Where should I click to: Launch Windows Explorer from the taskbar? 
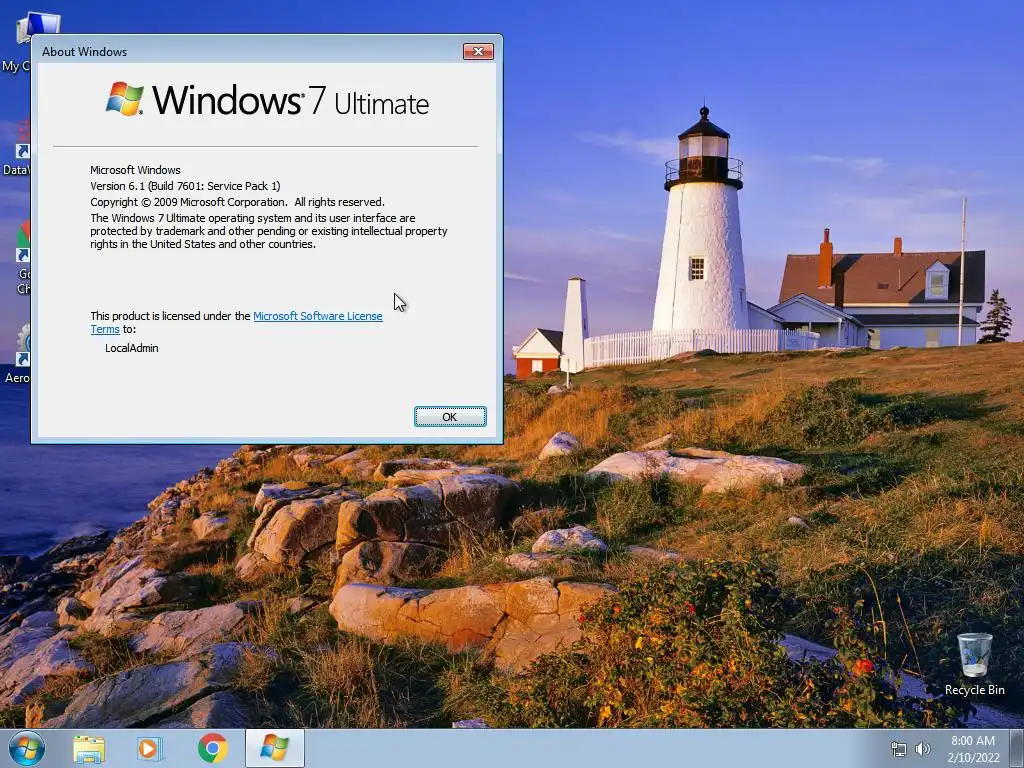click(x=89, y=748)
